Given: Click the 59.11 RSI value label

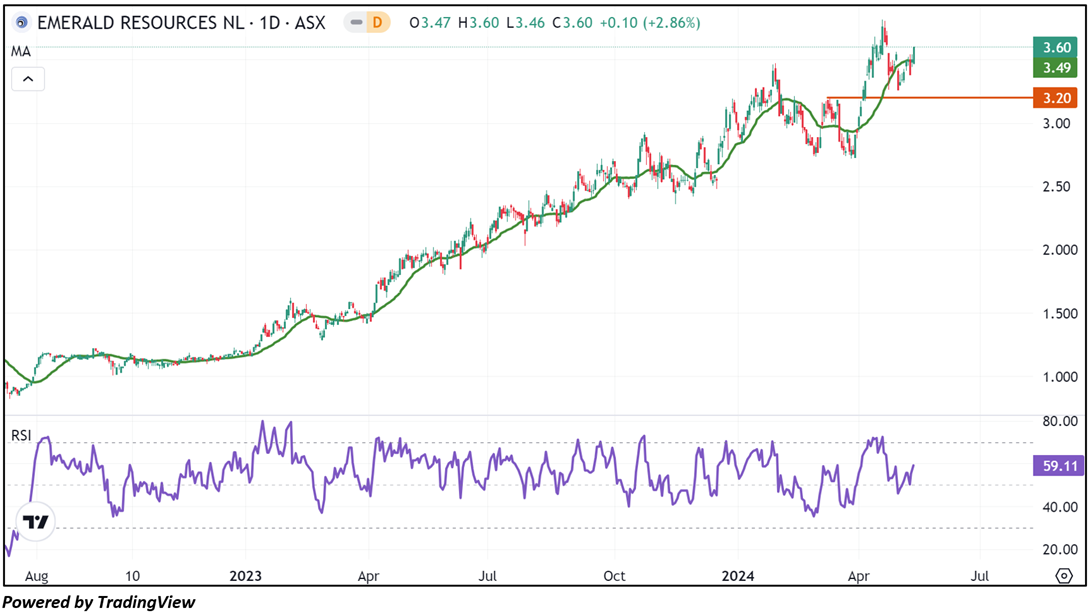Looking at the screenshot, I should click(1059, 466).
